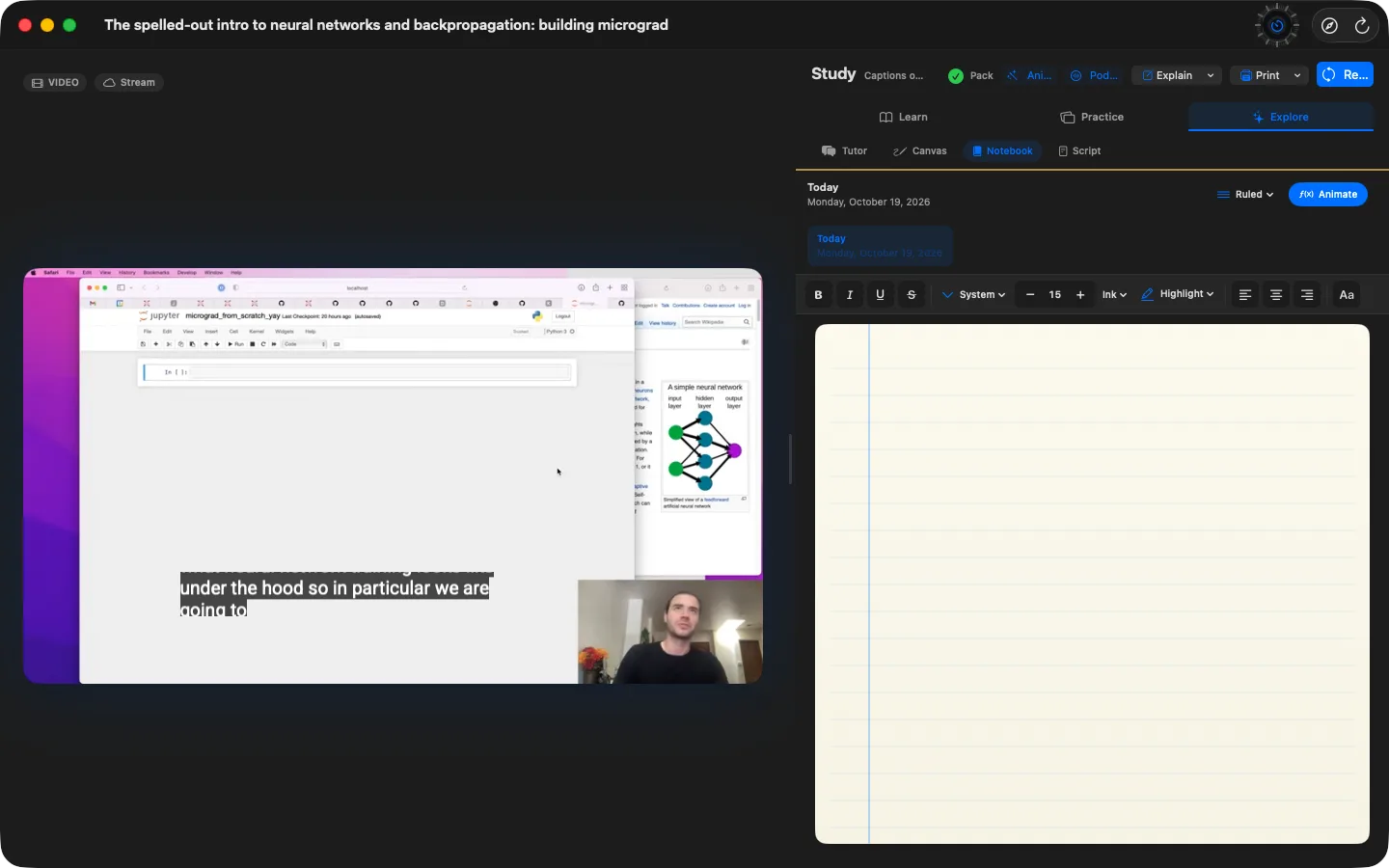Open the Highlight dropdown

pyautogui.click(x=1178, y=294)
